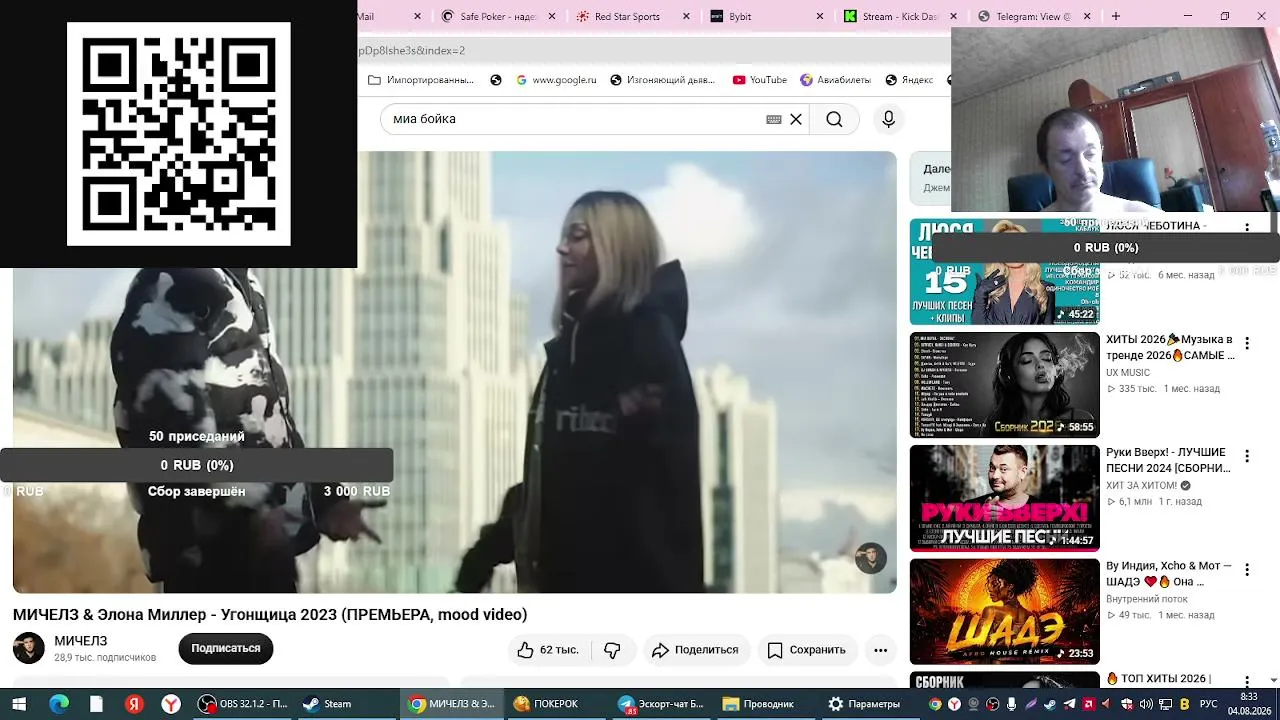Open Импортированные bookmarks folder
Viewport: 1280px width, 720px height.
[x=421, y=80]
